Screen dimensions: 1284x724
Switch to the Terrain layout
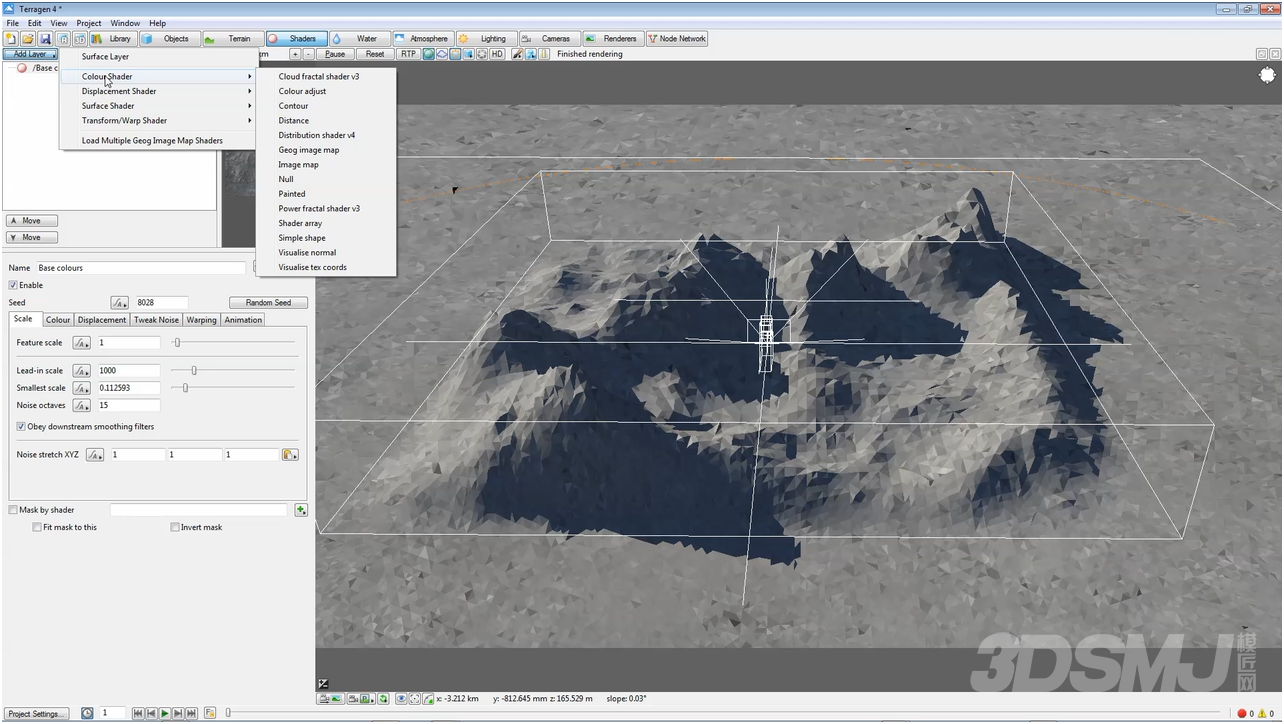pyautogui.click(x=232, y=39)
